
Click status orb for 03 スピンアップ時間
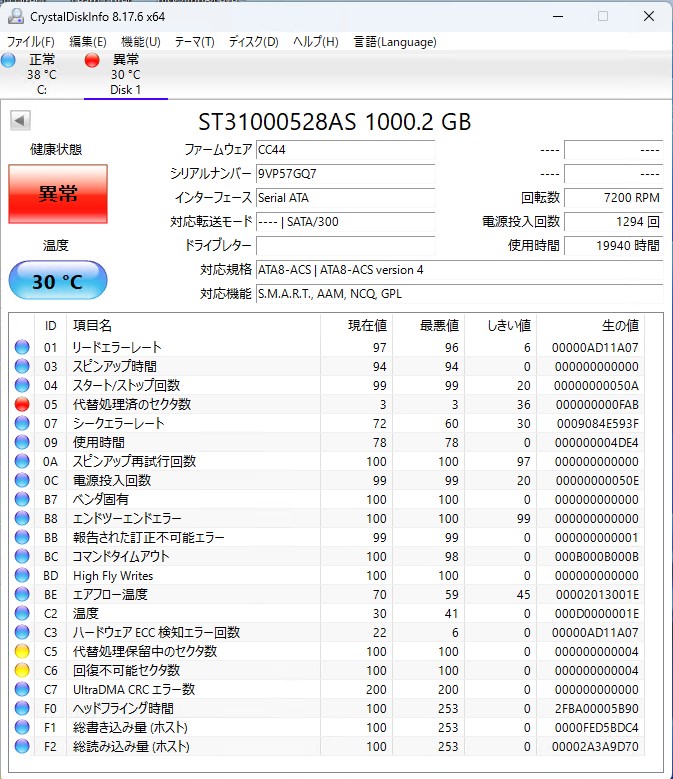(x=22, y=366)
